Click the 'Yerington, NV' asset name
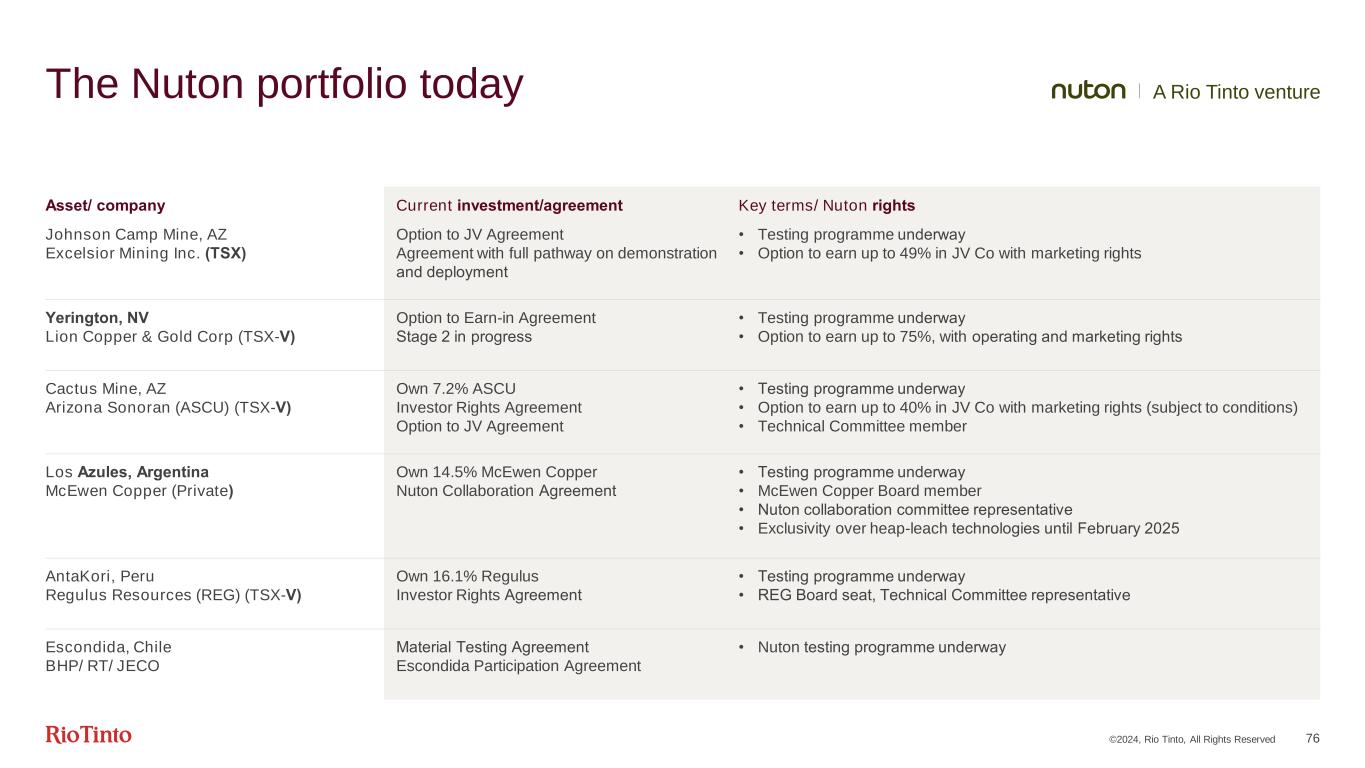Image resolution: width=1365 pixels, height=768 pixels. coord(97,318)
